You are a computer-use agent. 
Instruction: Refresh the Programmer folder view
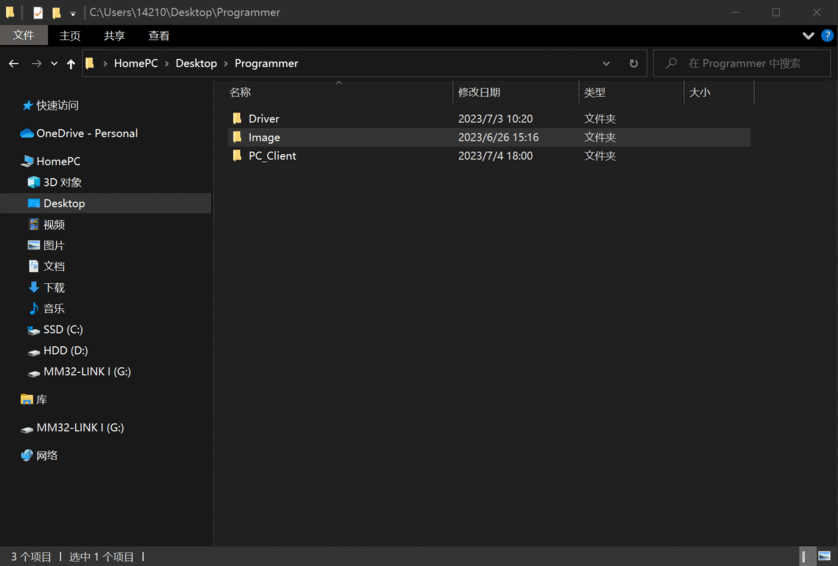tap(633, 63)
